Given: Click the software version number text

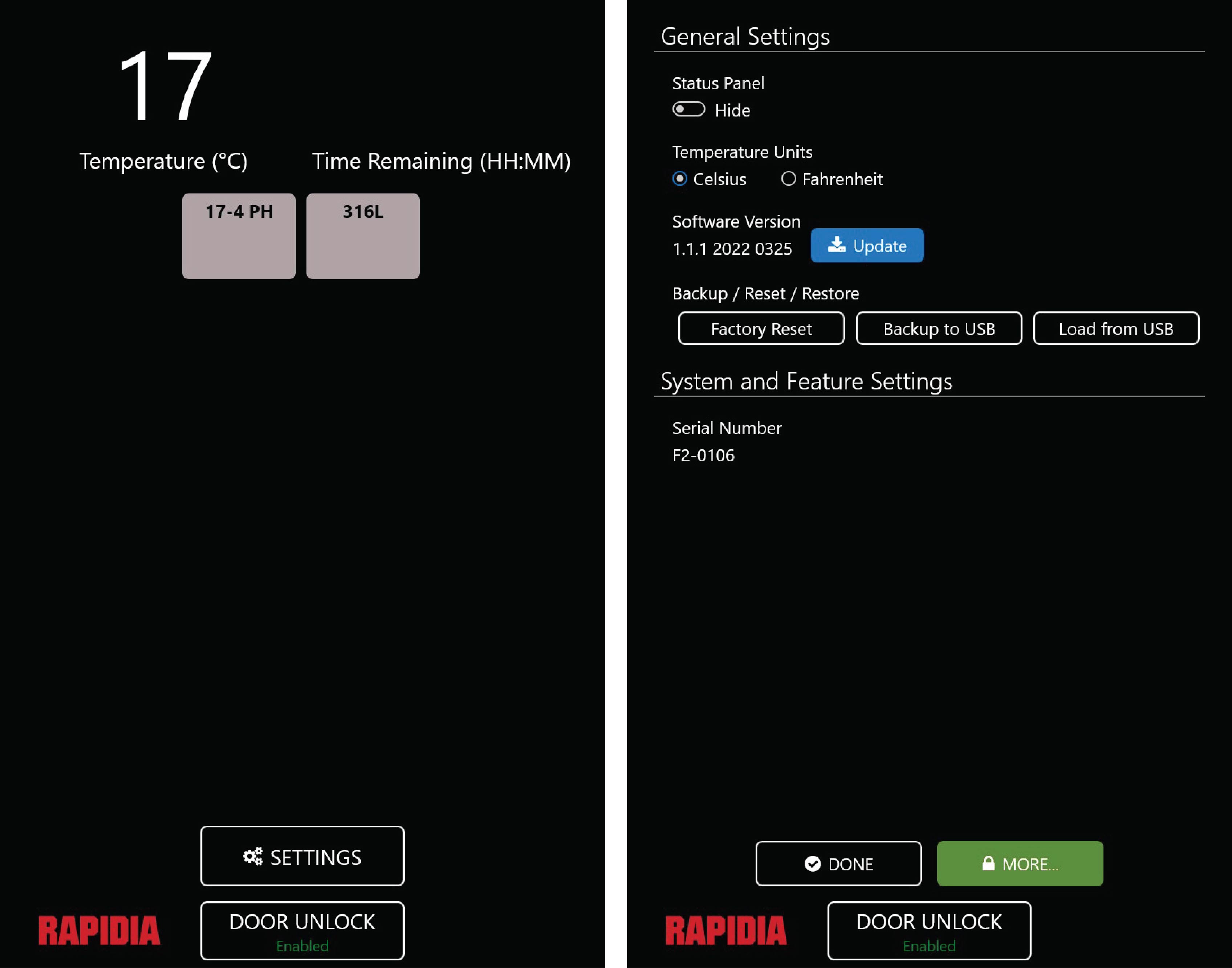Looking at the screenshot, I should tap(732, 249).
